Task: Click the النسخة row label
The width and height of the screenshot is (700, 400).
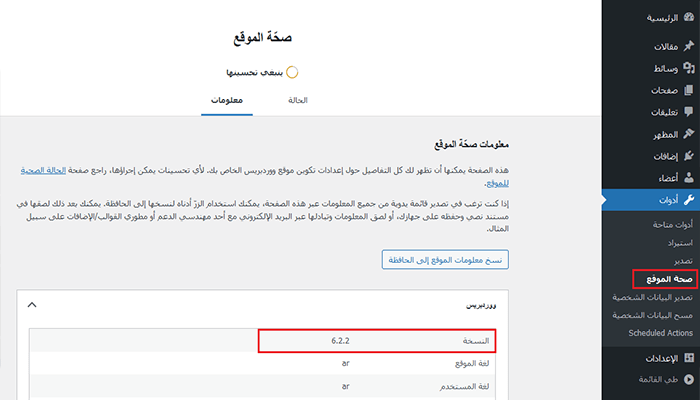Action: 475,341
